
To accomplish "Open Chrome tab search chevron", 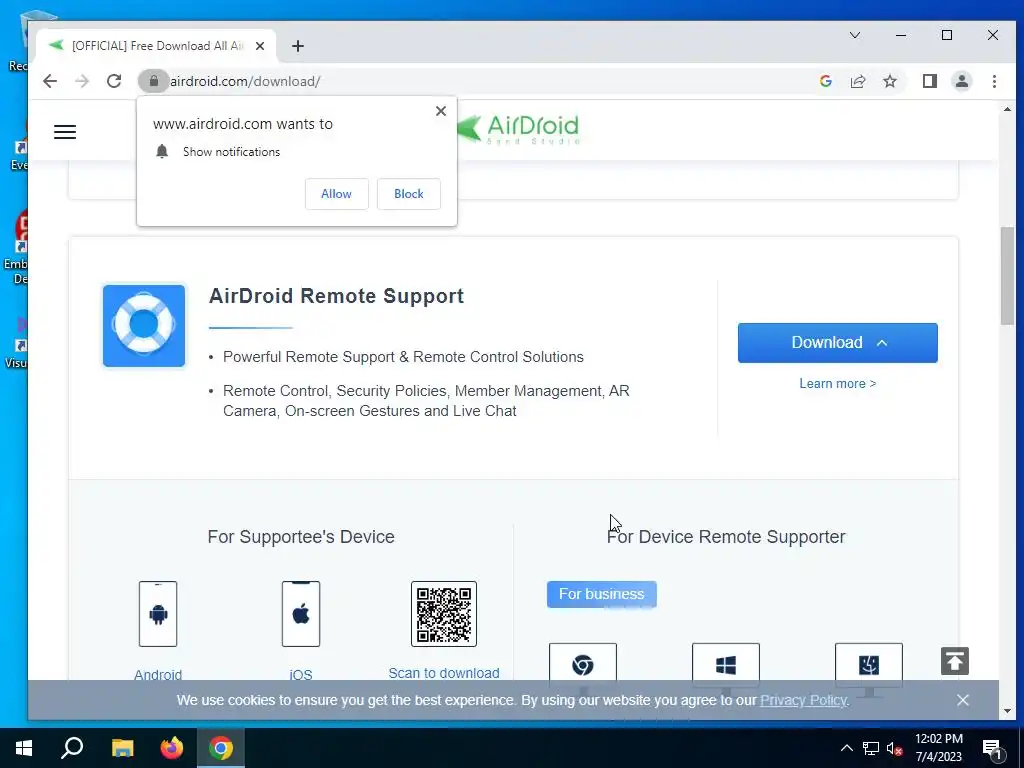I will 855,35.
